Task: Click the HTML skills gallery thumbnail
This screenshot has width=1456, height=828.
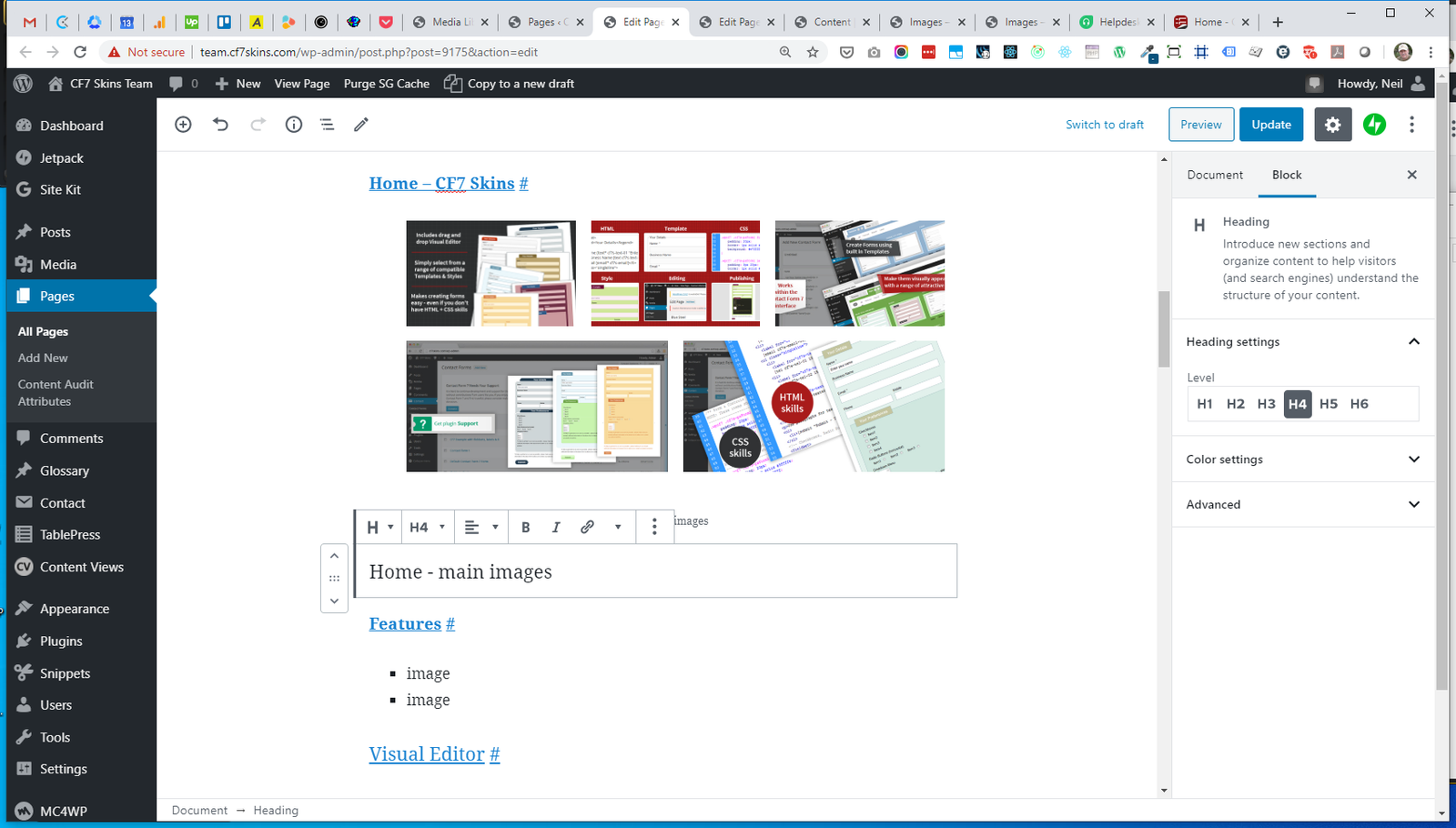Action: pyautogui.click(x=813, y=407)
